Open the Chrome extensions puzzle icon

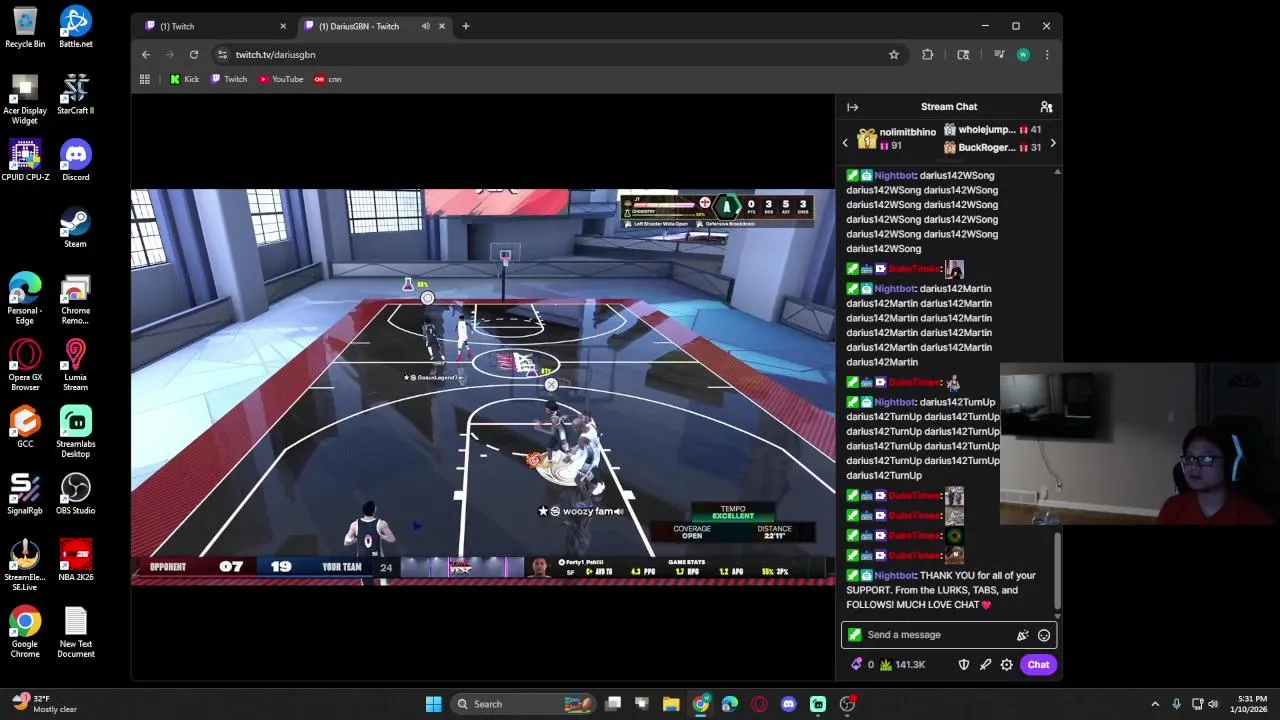pyautogui.click(x=928, y=55)
